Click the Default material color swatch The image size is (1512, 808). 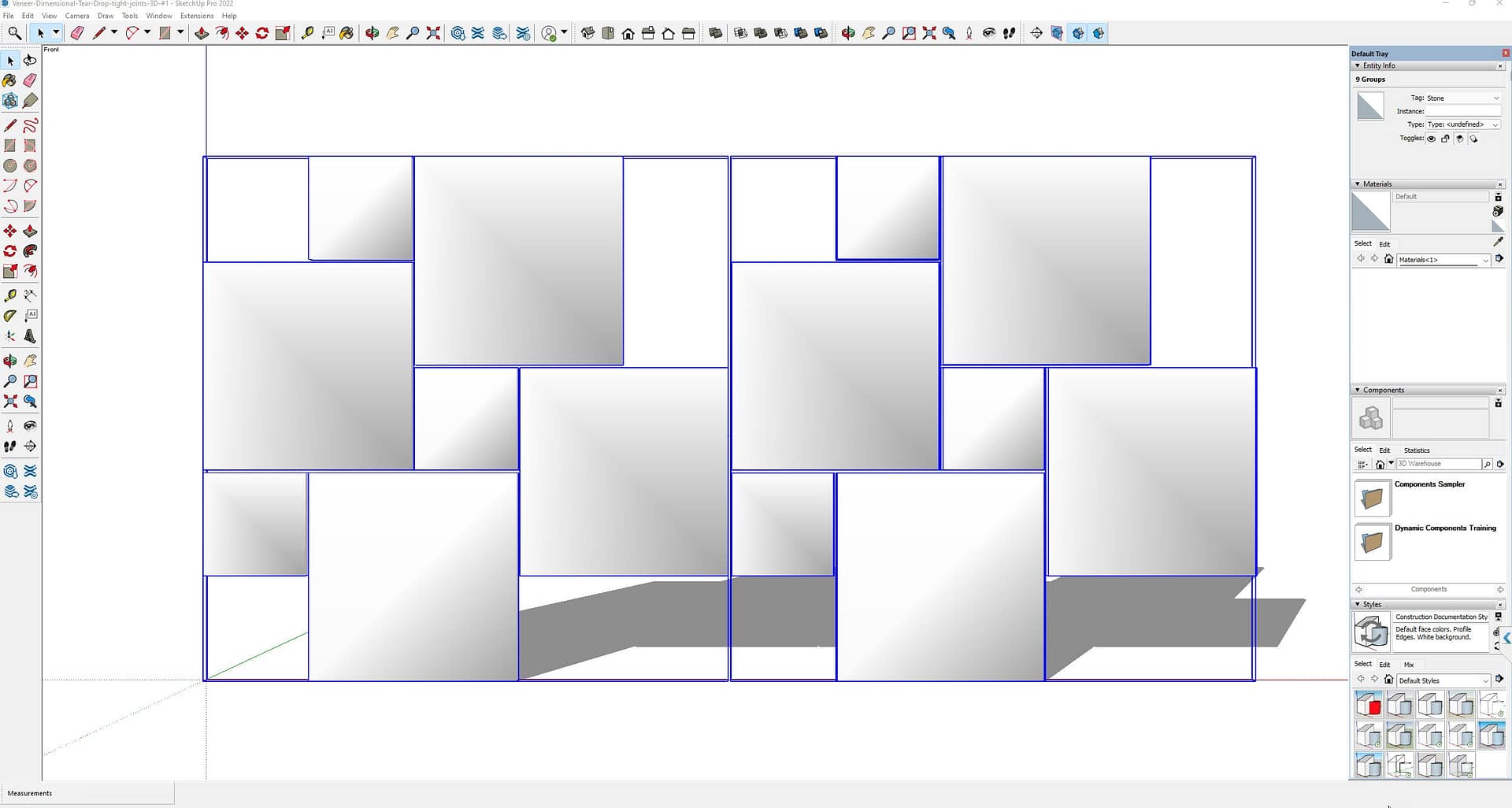1370,212
